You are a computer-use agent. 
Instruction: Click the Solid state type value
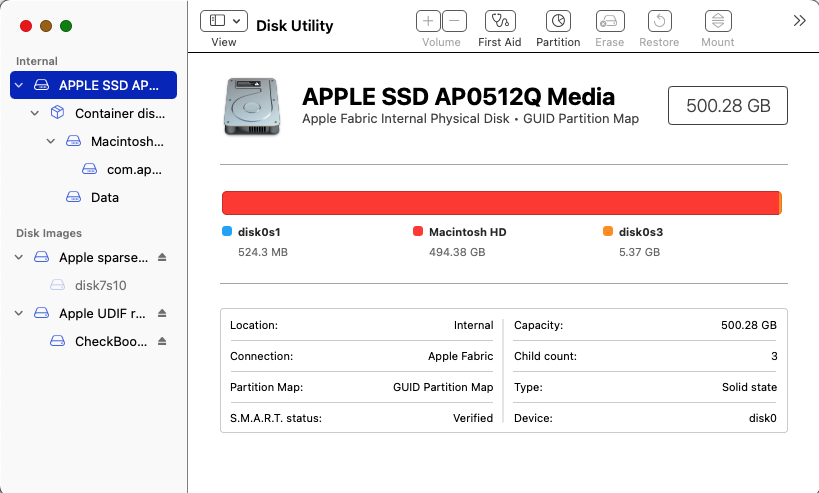(750, 387)
